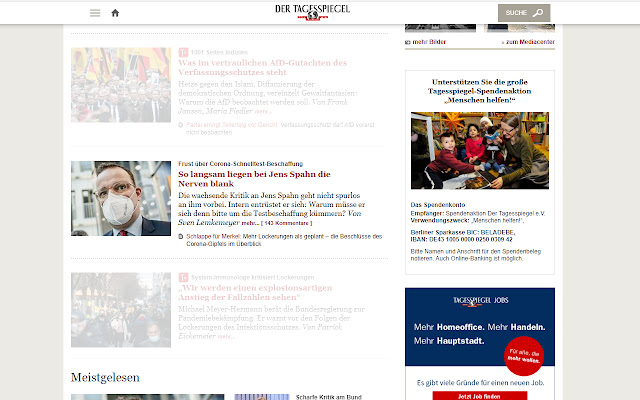The height and width of the screenshot is (400, 640).
Task: Open Jens Spahn 'Nerven blank' headline
Action: tap(254, 179)
